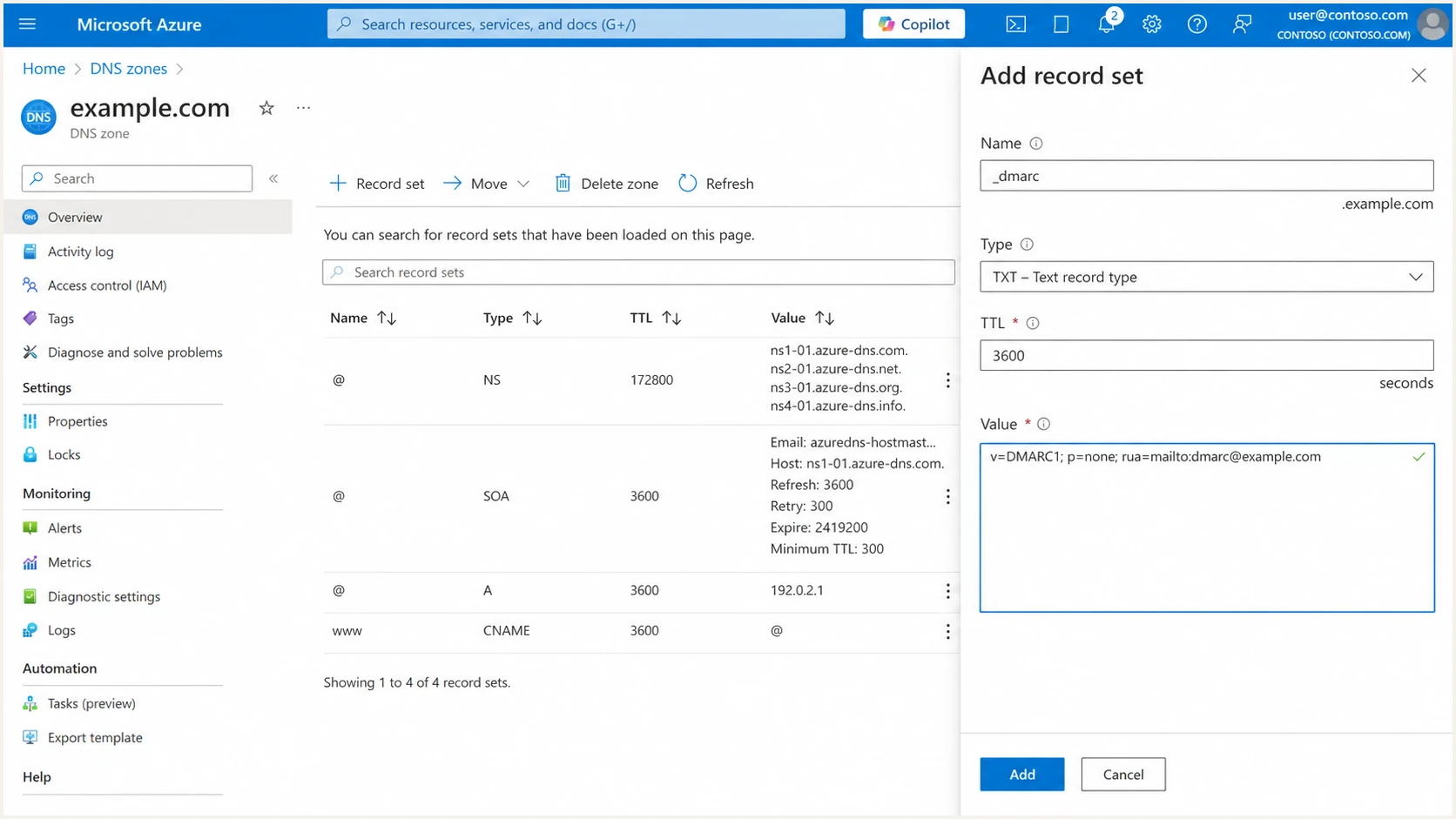Click the Name field info icon
Screen dimensions: 1456x819
coord(1035,144)
